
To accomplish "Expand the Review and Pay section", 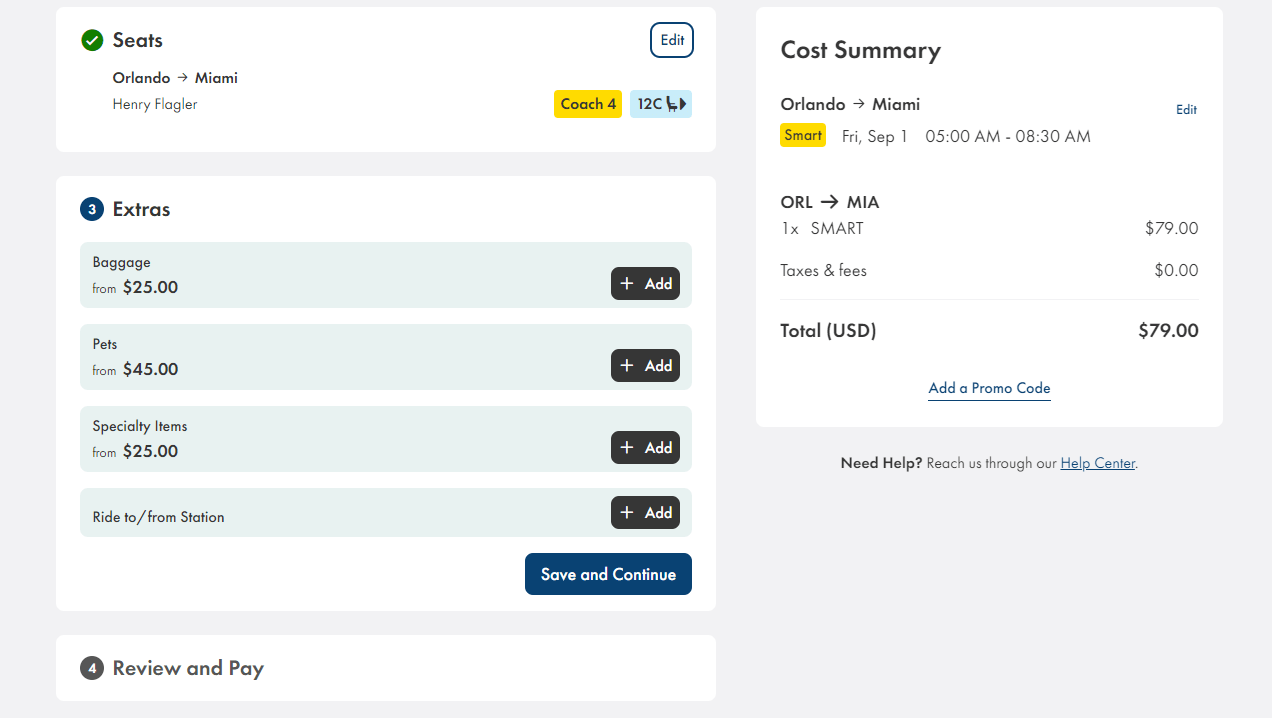I will pos(187,668).
